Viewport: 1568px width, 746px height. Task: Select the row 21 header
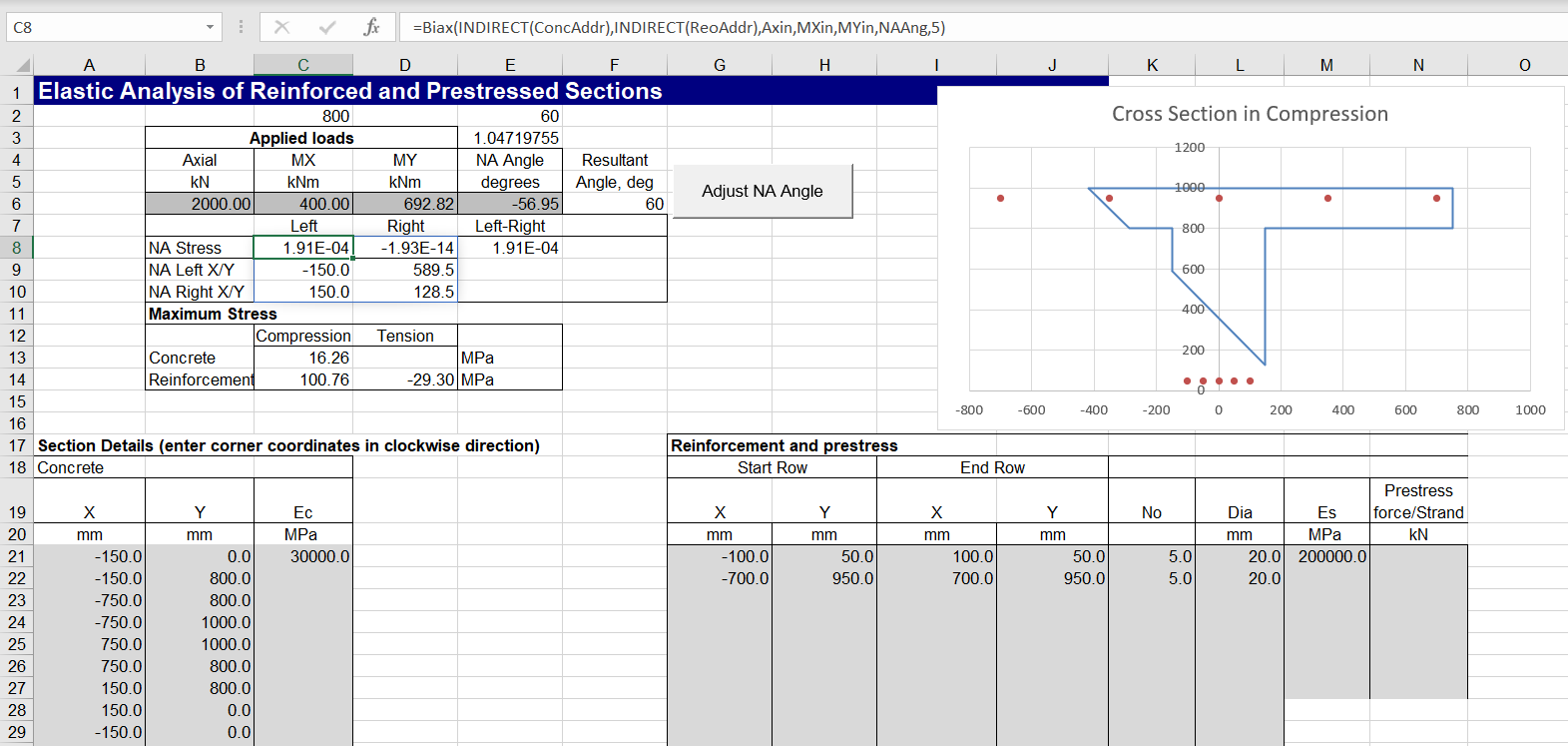pos(17,556)
